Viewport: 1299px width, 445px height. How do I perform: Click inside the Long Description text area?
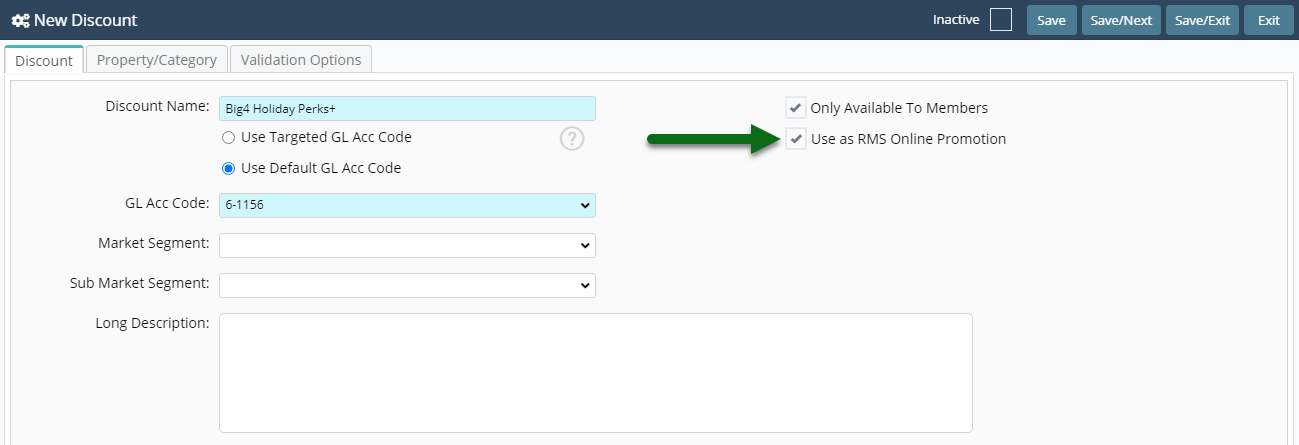(595, 373)
